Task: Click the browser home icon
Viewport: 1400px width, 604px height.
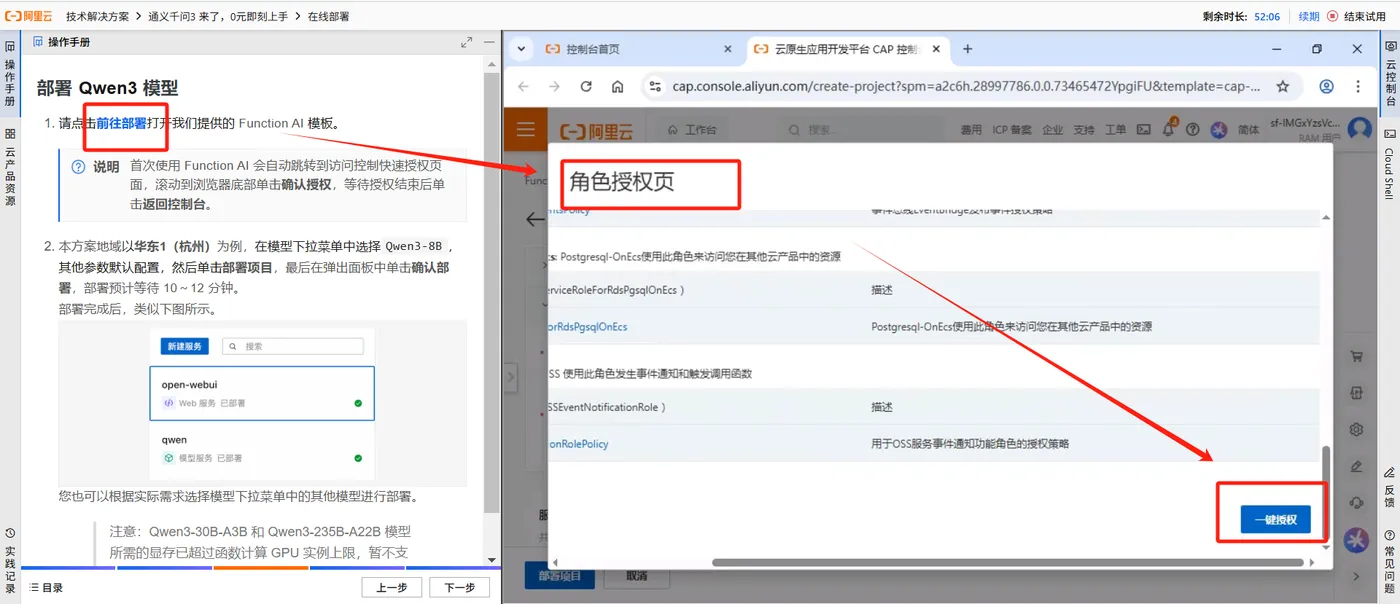Action: (x=617, y=87)
